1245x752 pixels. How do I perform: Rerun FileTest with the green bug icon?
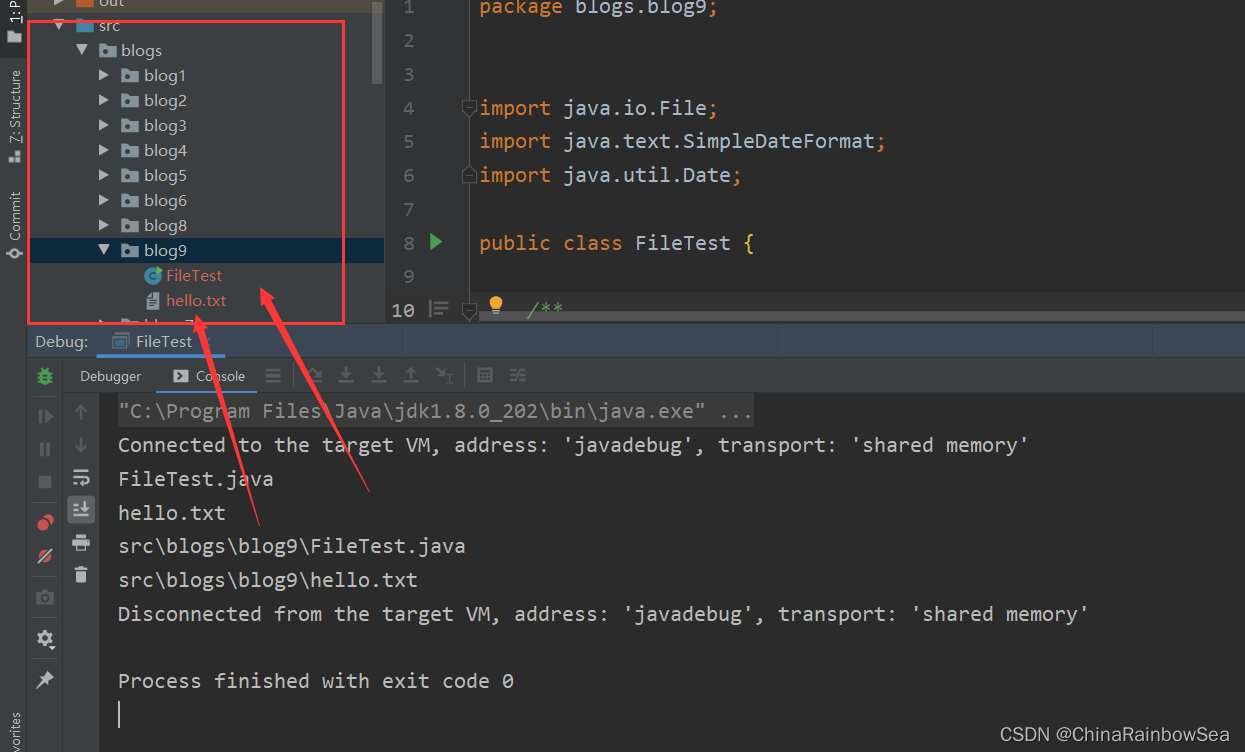click(x=45, y=376)
